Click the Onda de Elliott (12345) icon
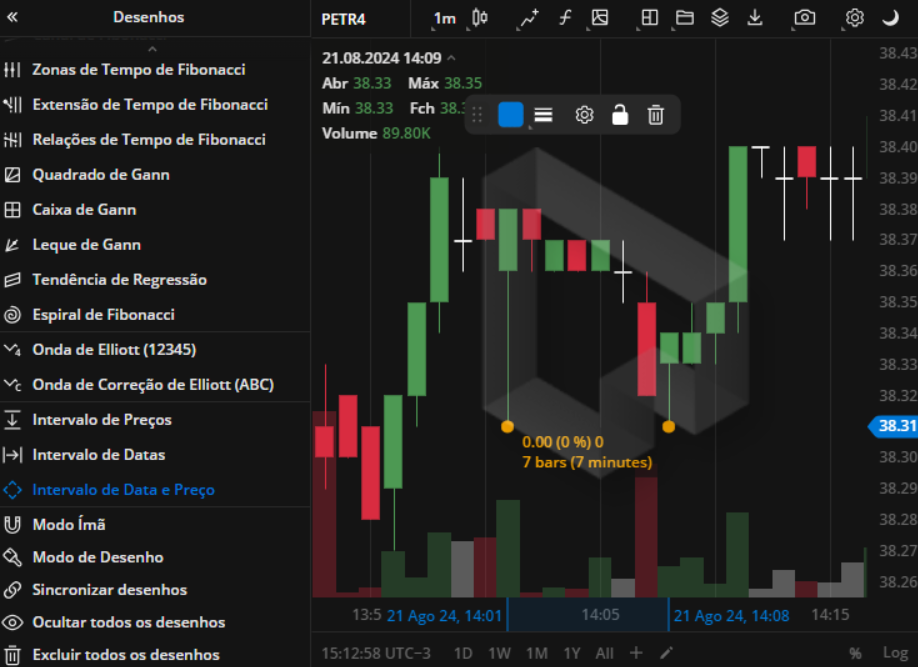Viewport: 918px width, 667px height. (x=12, y=350)
